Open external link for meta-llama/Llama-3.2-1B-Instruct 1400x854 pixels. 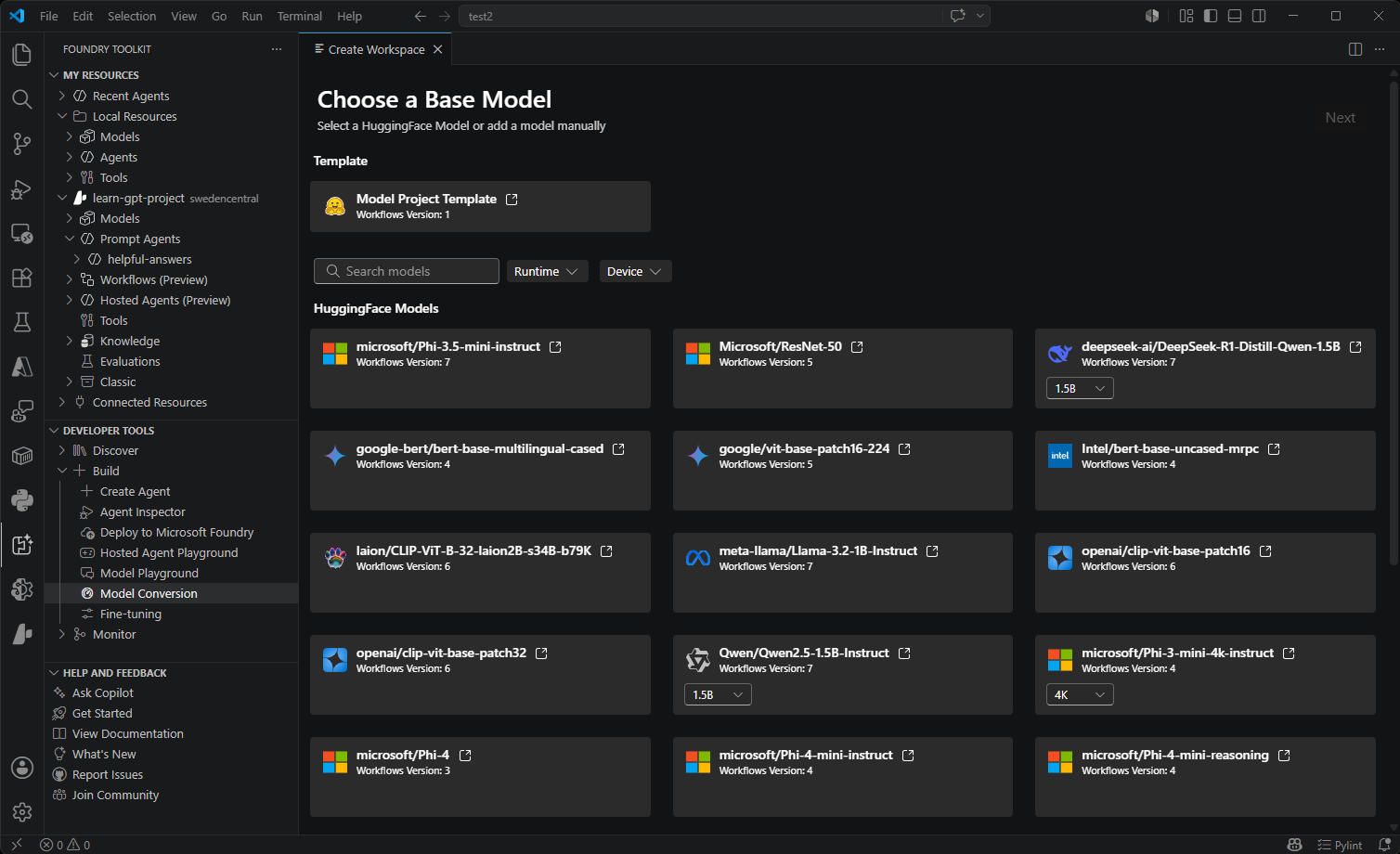click(x=932, y=550)
